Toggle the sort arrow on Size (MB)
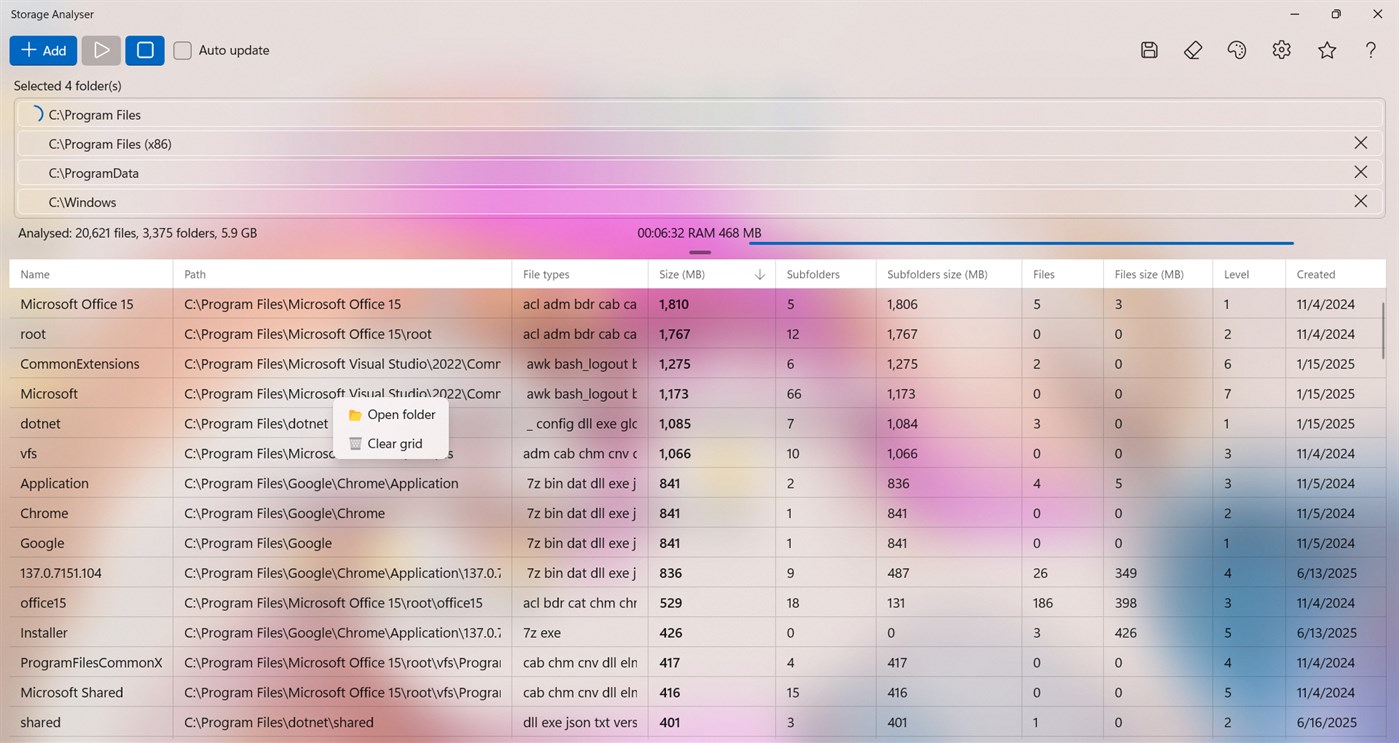 pyautogui.click(x=759, y=273)
